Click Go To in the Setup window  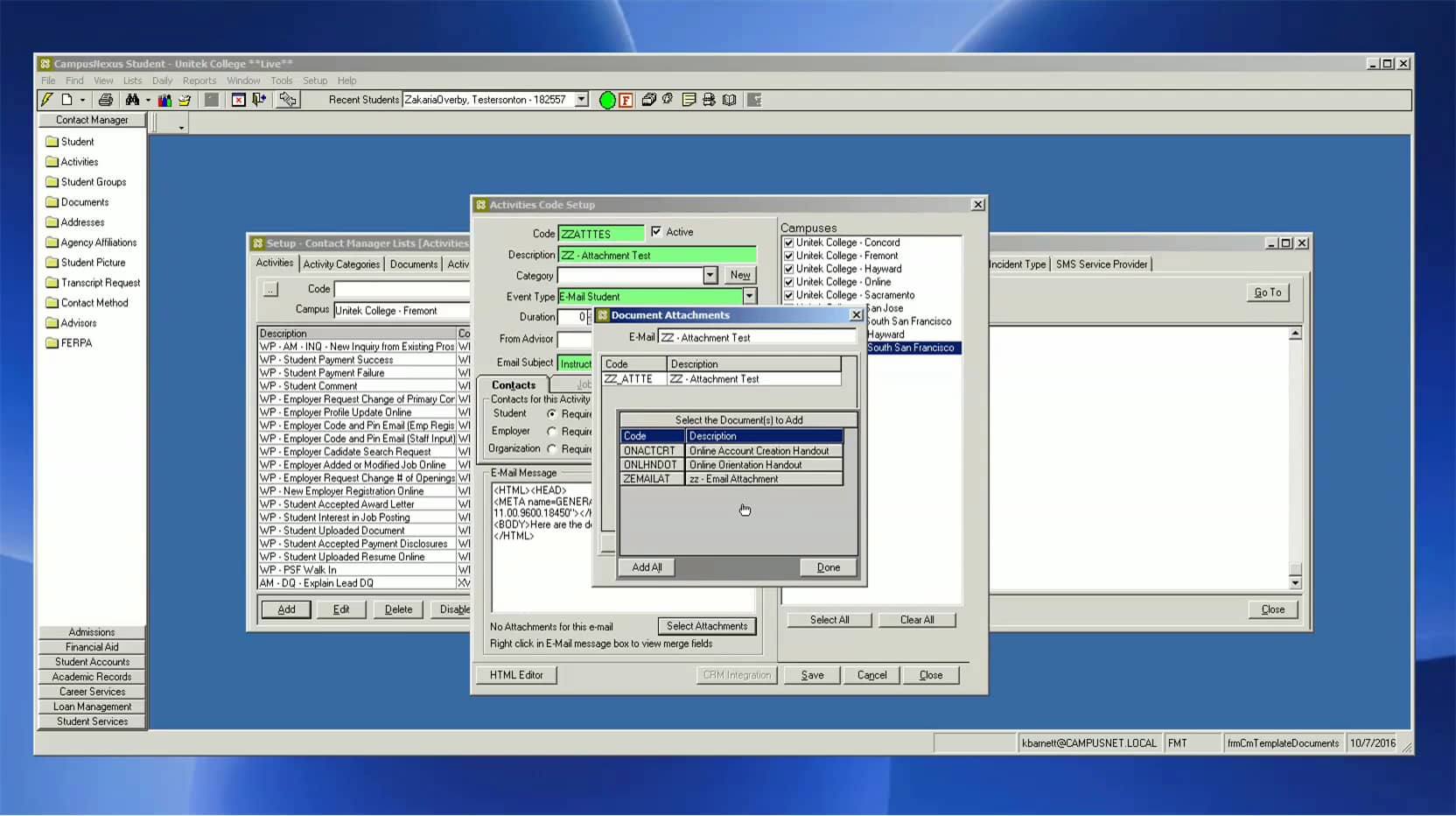pos(1267,292)
